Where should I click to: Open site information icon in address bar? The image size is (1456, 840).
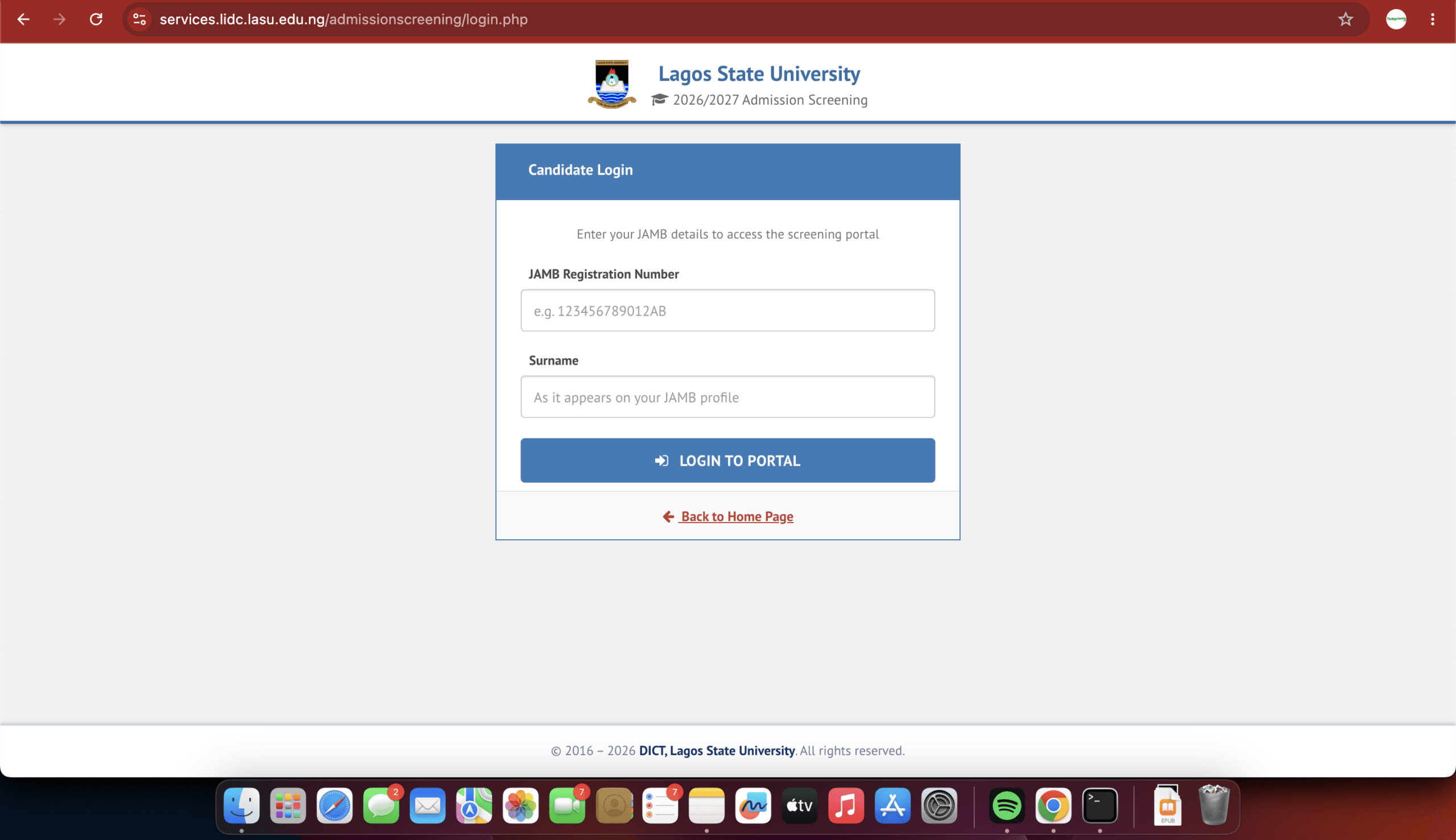(x=139, y=19)
